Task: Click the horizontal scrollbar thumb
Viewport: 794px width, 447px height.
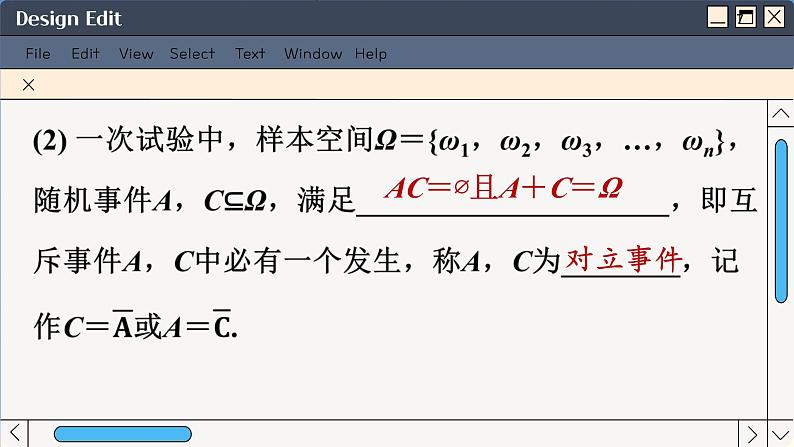Action: pos(122,434)
